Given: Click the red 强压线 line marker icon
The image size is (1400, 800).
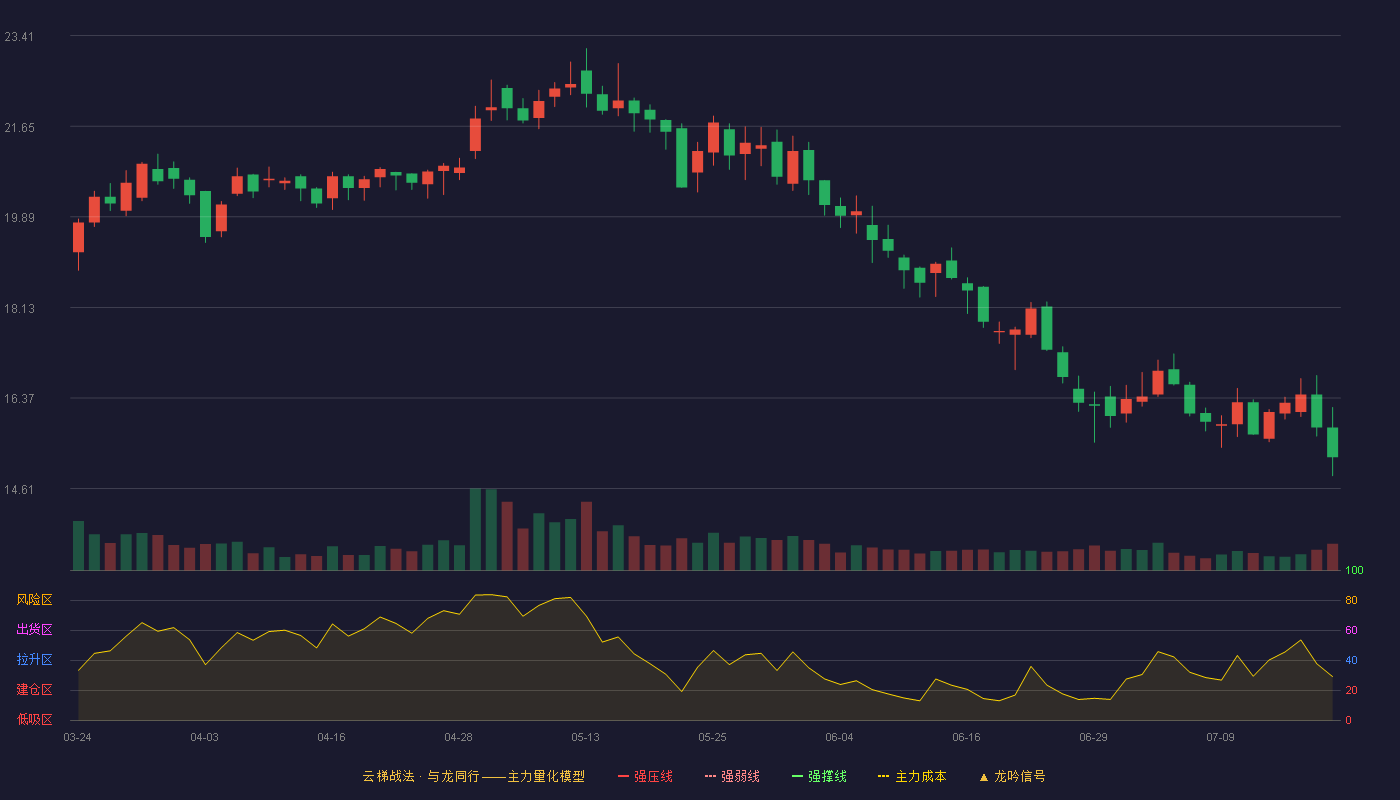Looking at the screenshot, I should tap(623, 777).
